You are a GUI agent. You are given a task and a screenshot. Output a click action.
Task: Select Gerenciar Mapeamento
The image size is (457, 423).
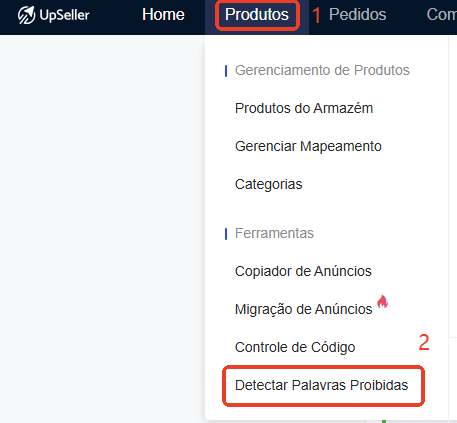pyautogui.click(x=308, y=146)
